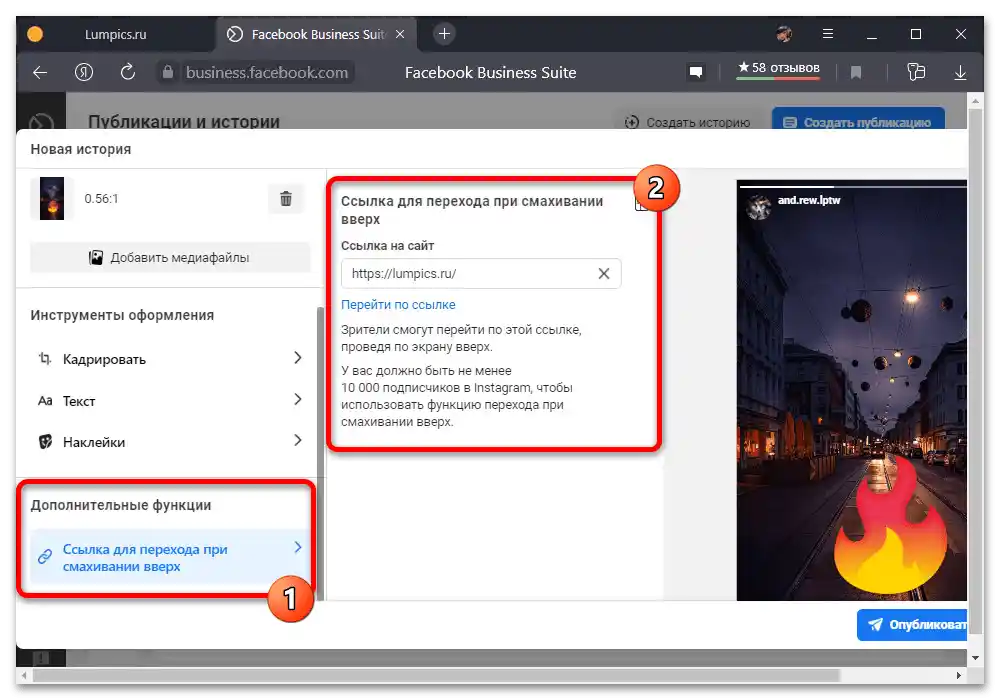Click chevron beside swipe-up link option
Image resolution: width=1000 pixels, height=700 pixels.
(298, 548)
